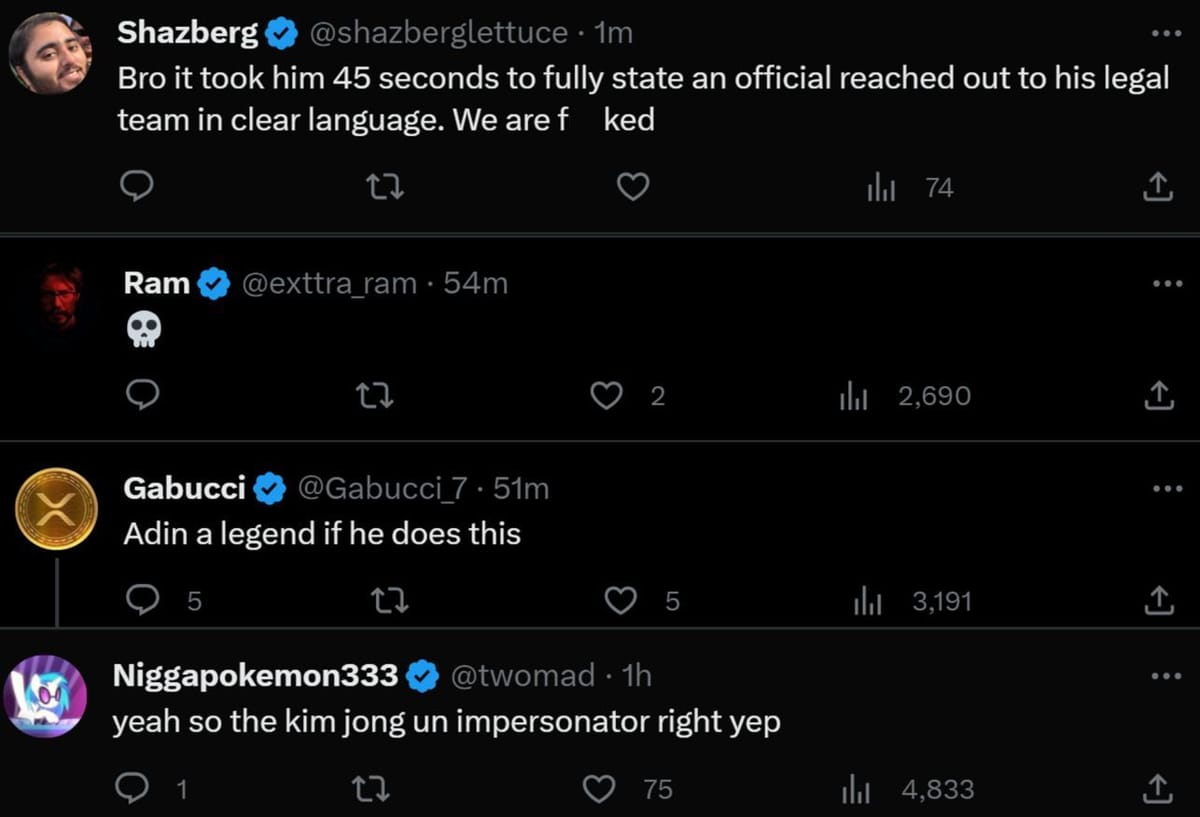The image size is (1200, 817).
Task: Like twomad's tweet with 75 likes
Action: point(598,789)
